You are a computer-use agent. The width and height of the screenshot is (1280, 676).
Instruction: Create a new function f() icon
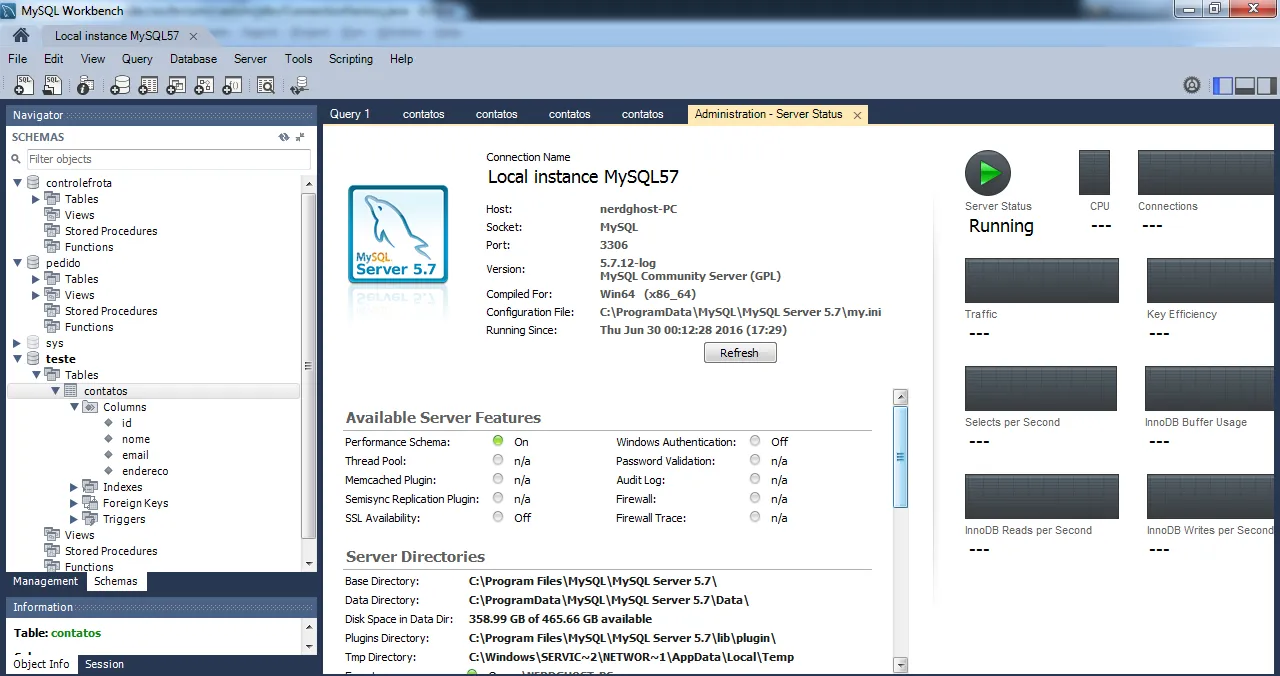click(x=232, y=86)
